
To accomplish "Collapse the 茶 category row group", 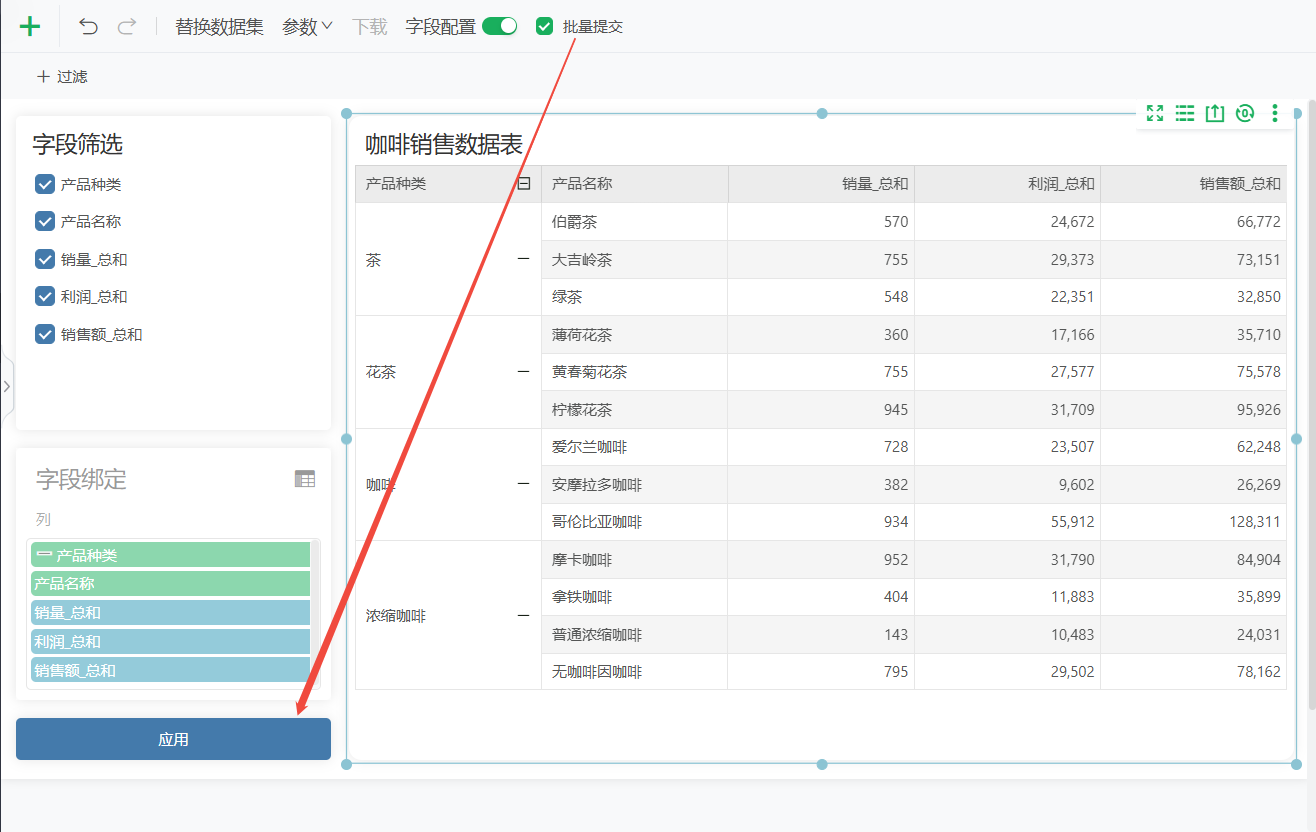I will pyautogui.click(x=523, y=259).
